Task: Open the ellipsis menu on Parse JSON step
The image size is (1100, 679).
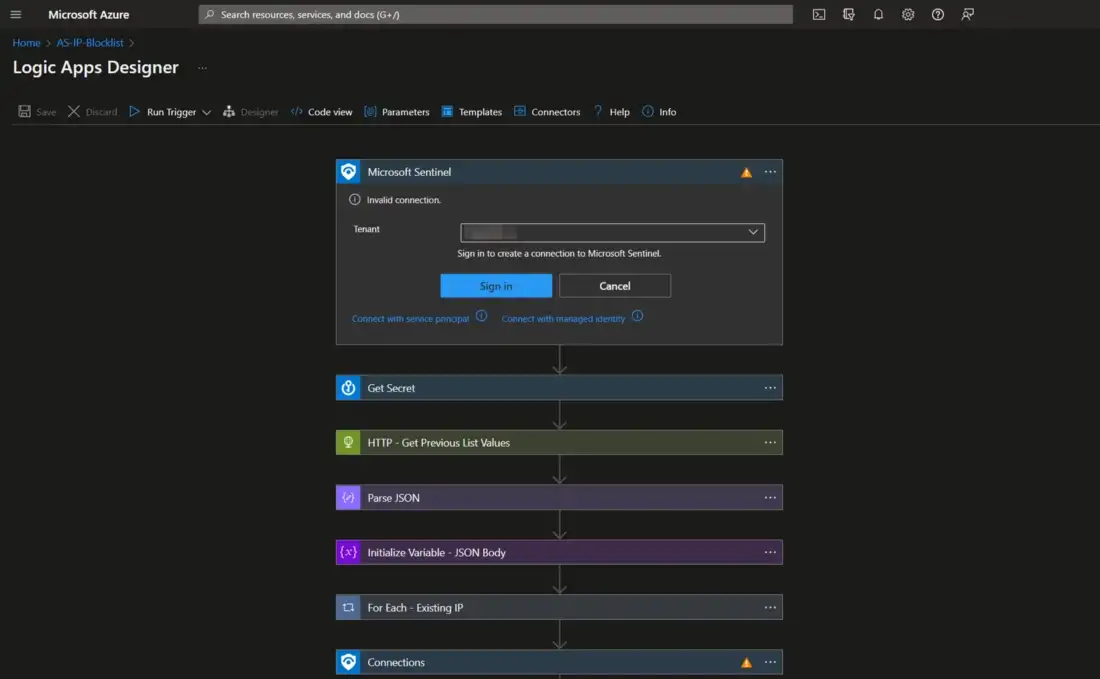Action: (x=770, y=498)
